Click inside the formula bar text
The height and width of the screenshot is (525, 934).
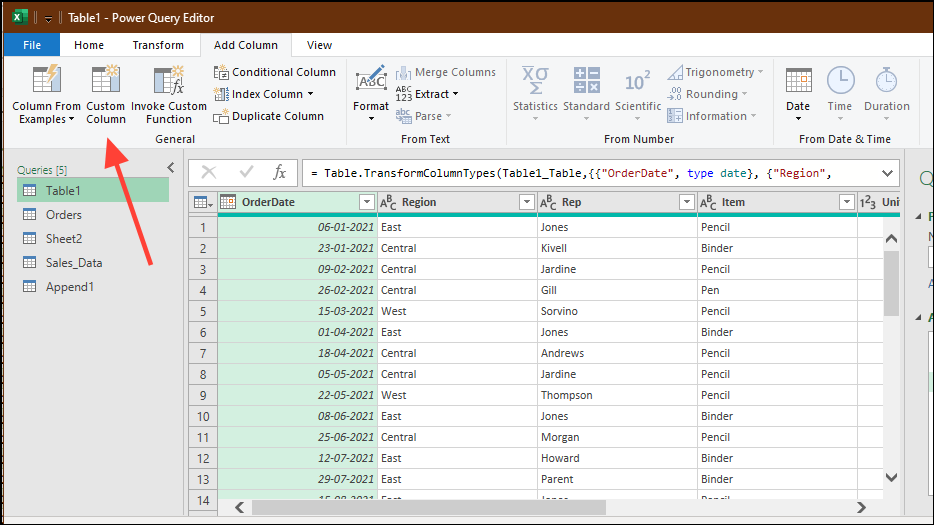coord(571,173)
